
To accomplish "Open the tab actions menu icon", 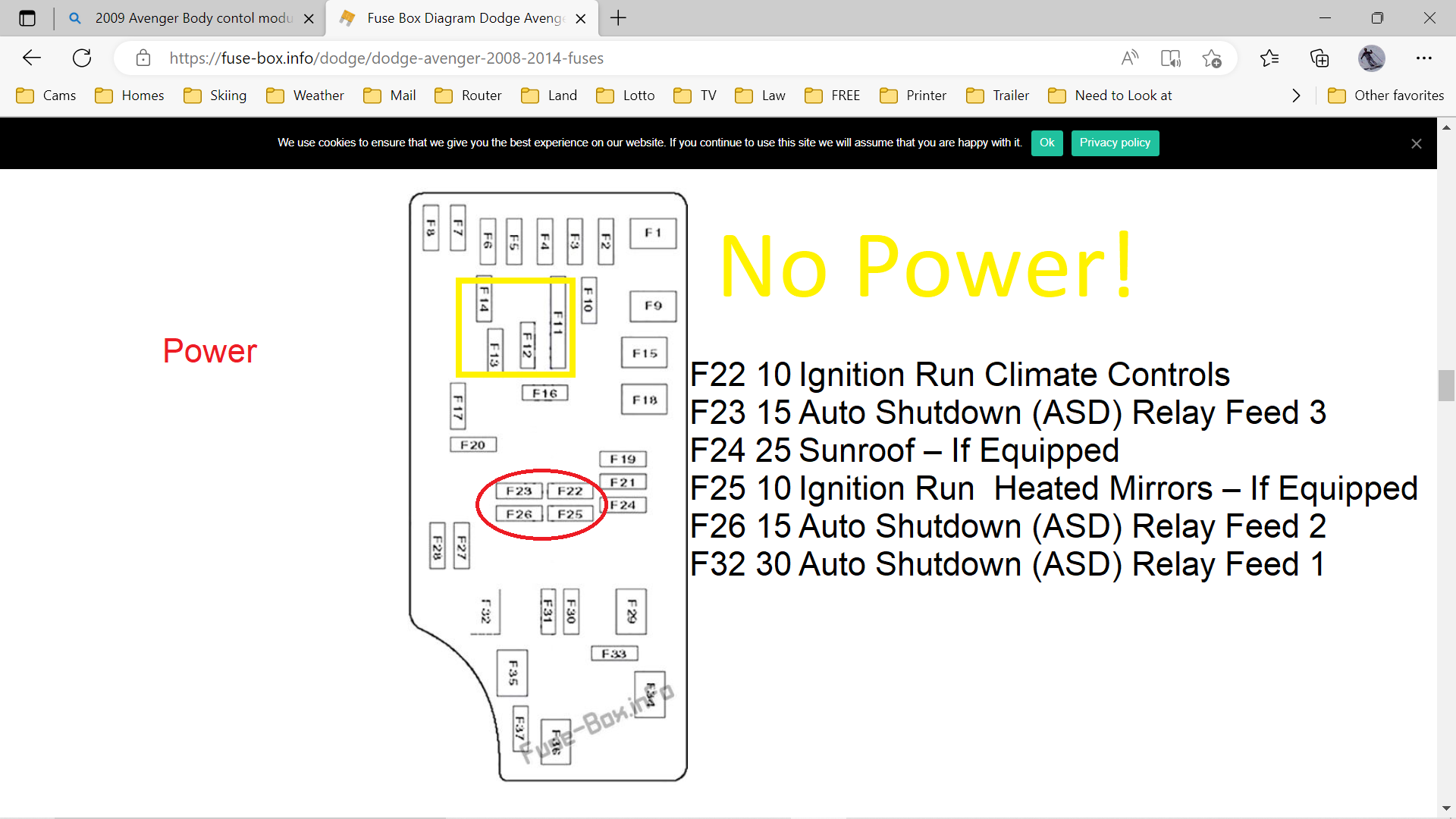I will 27,18.
